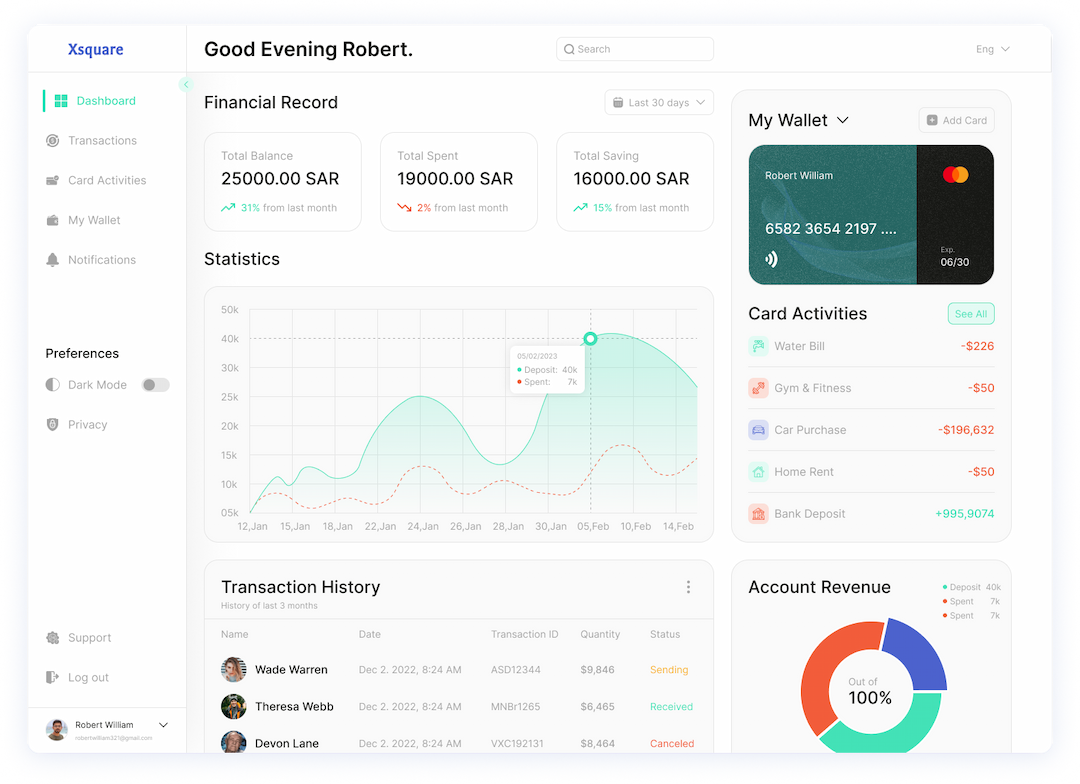The width and height of the screenshot is (1080, 784).
Task: Click the Devon Lane name
Action: 287,743
